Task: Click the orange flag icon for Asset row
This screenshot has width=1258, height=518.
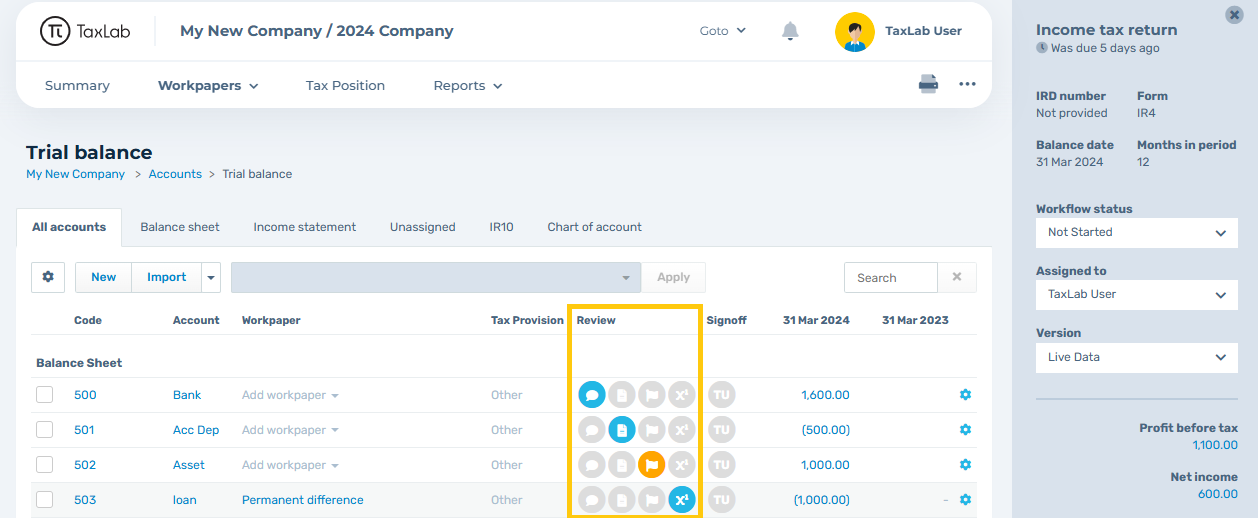Action: pos(652,465)
